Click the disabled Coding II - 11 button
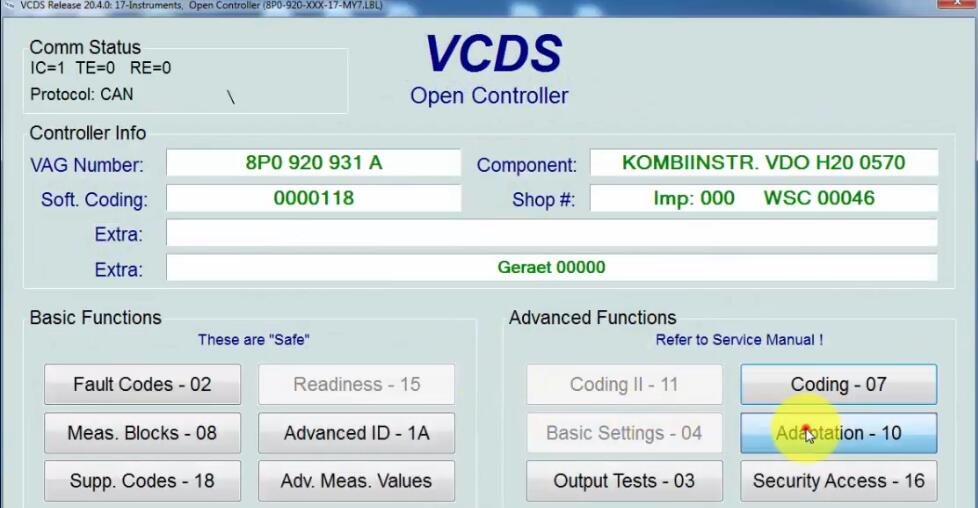 coord(624,384)
